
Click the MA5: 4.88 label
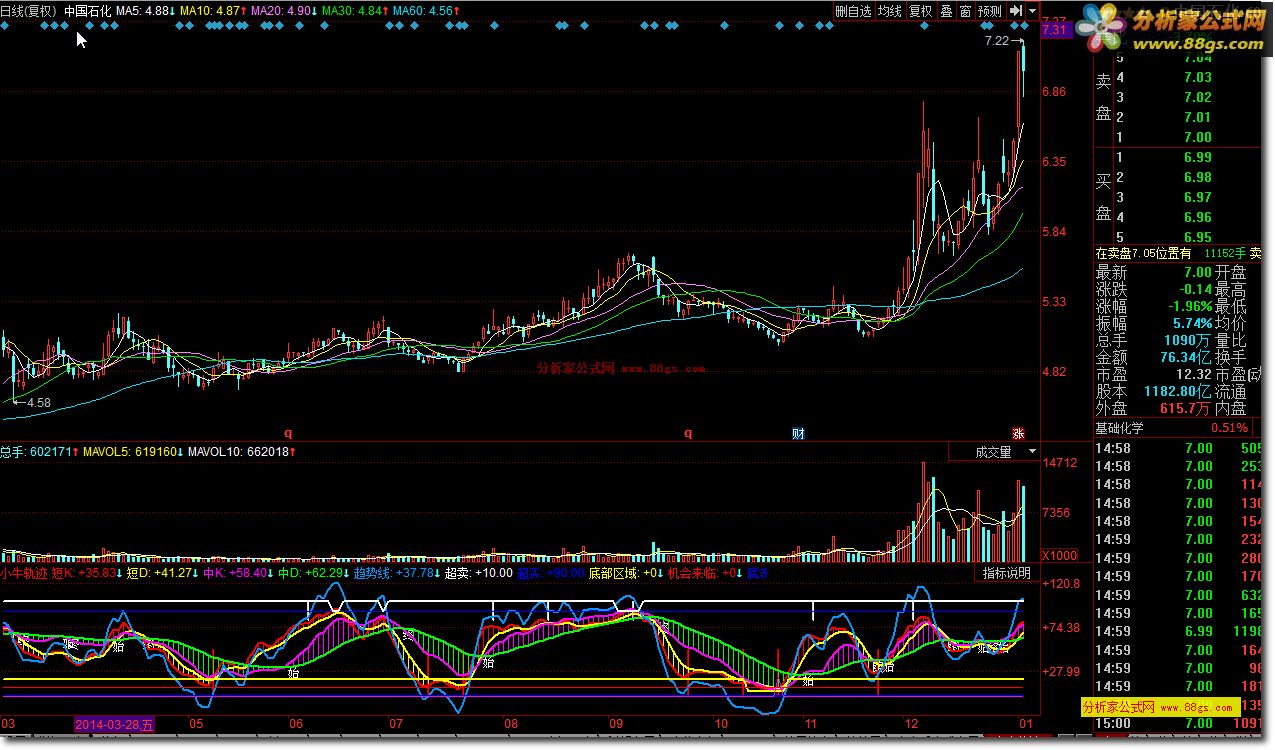click(144, 11)
